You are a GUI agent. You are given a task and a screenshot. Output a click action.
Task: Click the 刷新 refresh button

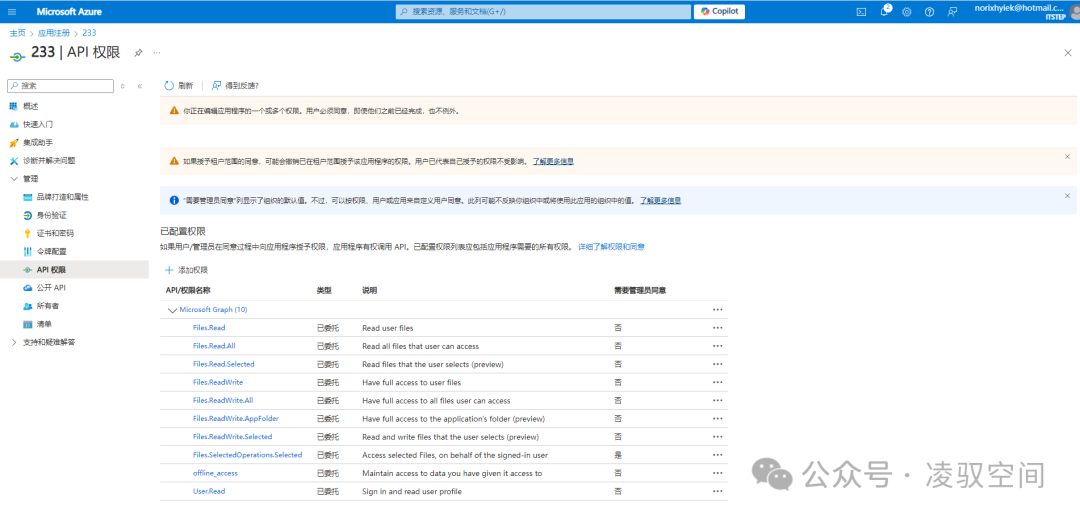178,86
